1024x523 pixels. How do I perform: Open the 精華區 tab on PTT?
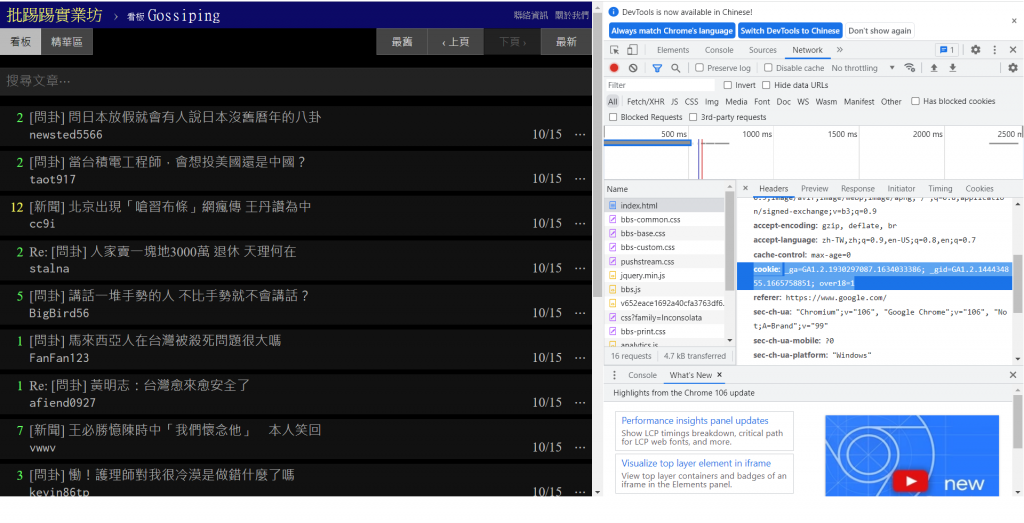[x=67, y=42]
